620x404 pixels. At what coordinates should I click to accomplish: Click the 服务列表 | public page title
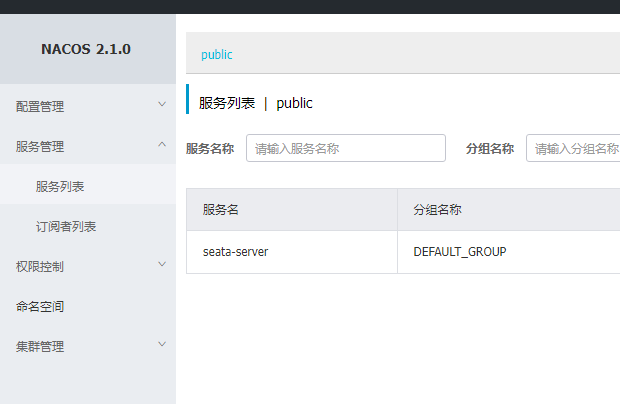pyautogui.click(x=256, y=103)
